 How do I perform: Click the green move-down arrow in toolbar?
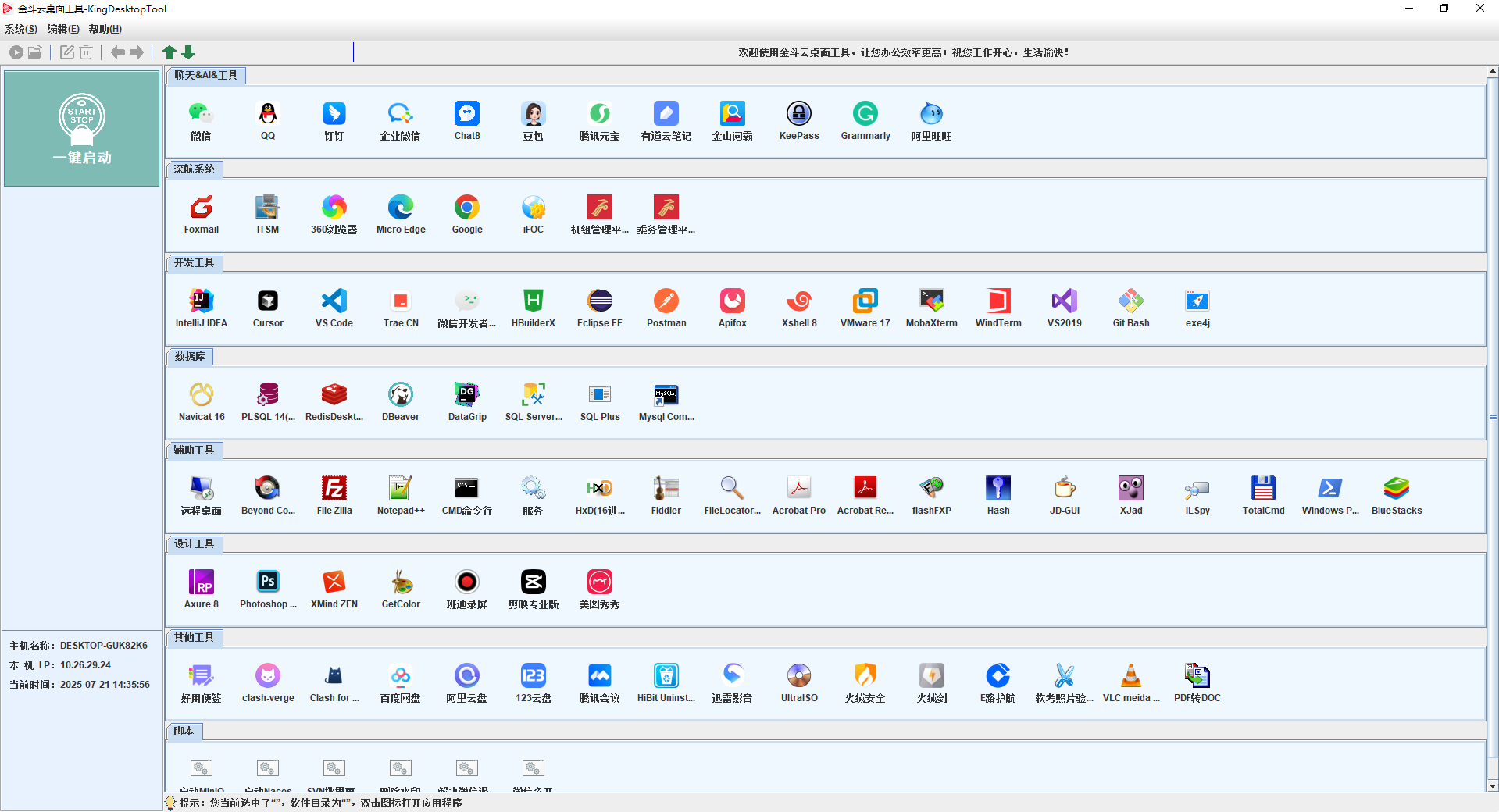pos(188,52)
